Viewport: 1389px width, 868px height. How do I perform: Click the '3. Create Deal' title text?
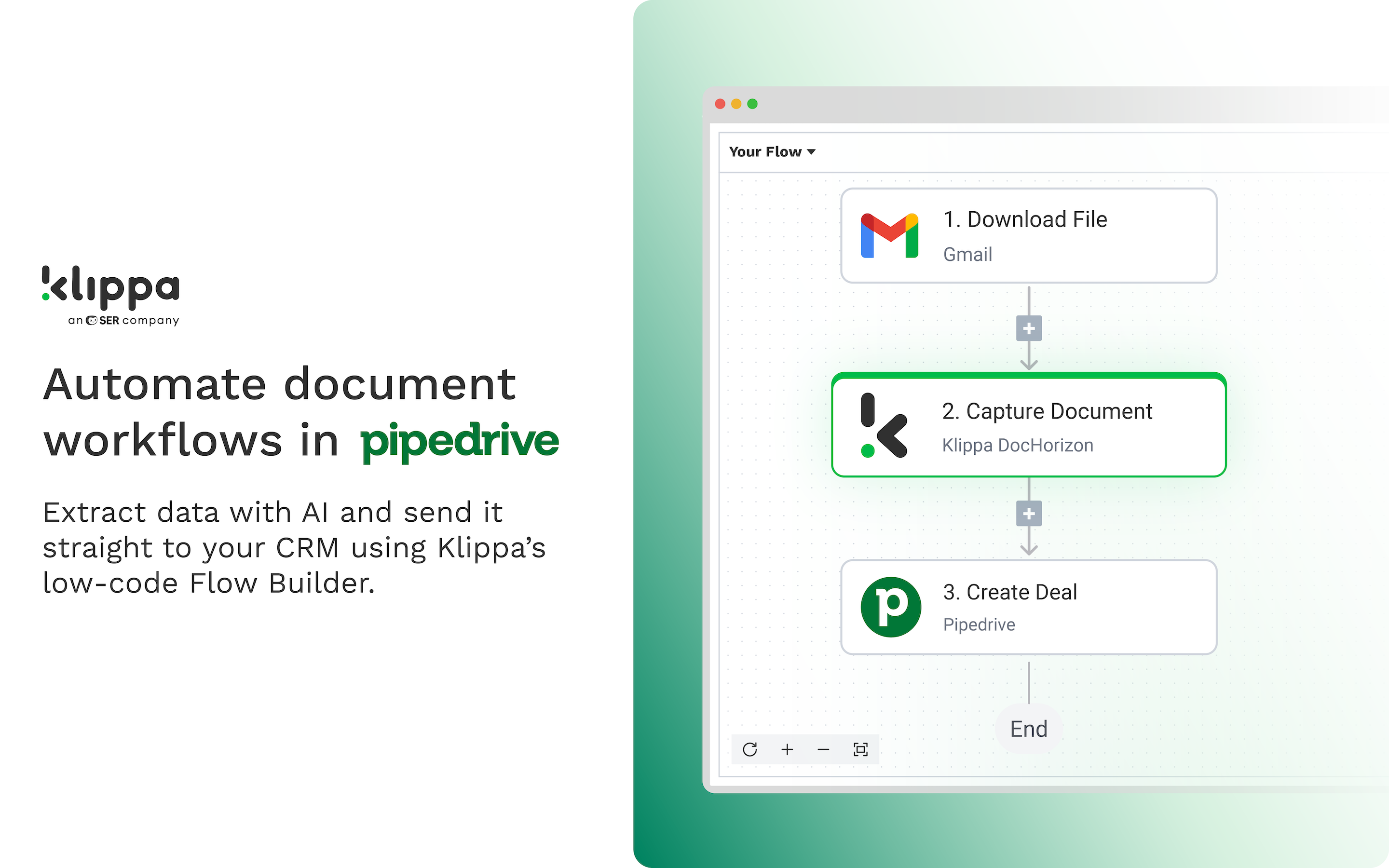coord(1010,592)
